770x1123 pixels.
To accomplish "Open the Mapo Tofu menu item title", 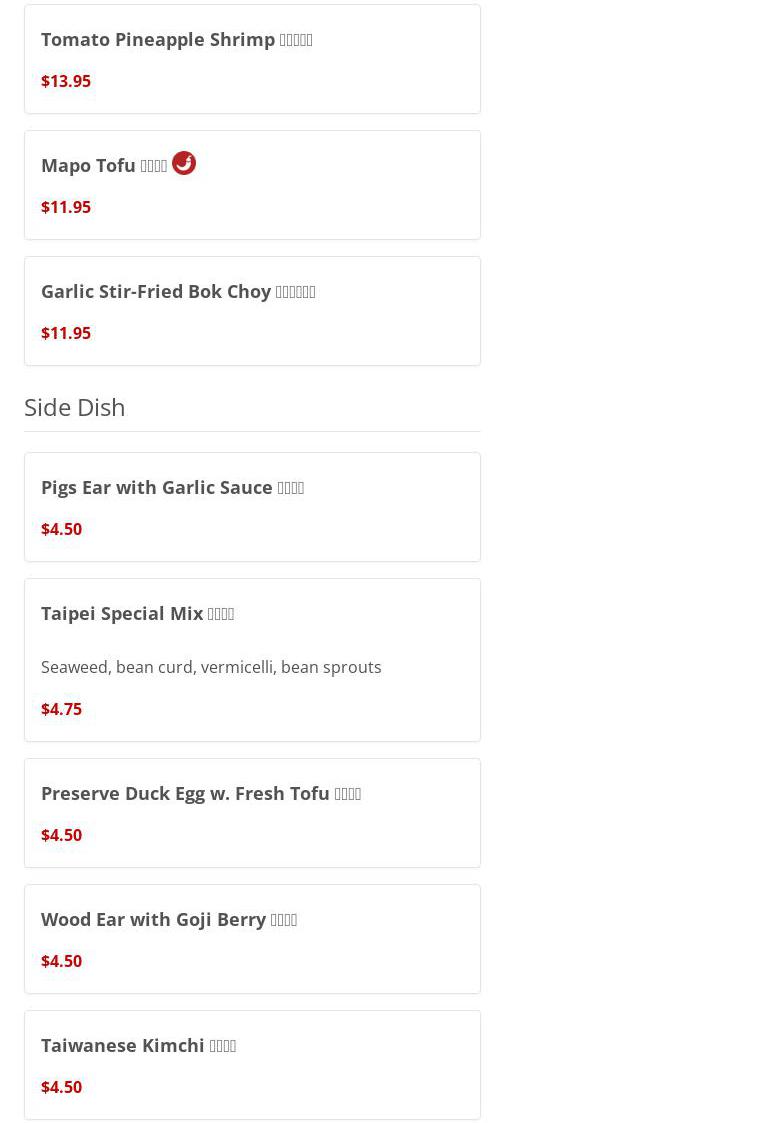I will click(89, 166).
